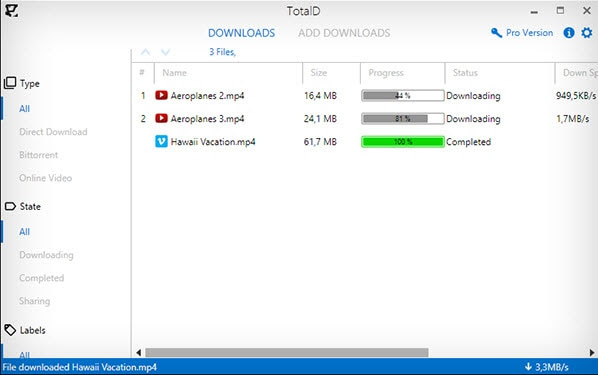Viewport: 598px width, 375px height.
Task: Filter by Downloading state
Action: [x=46, y=255]
